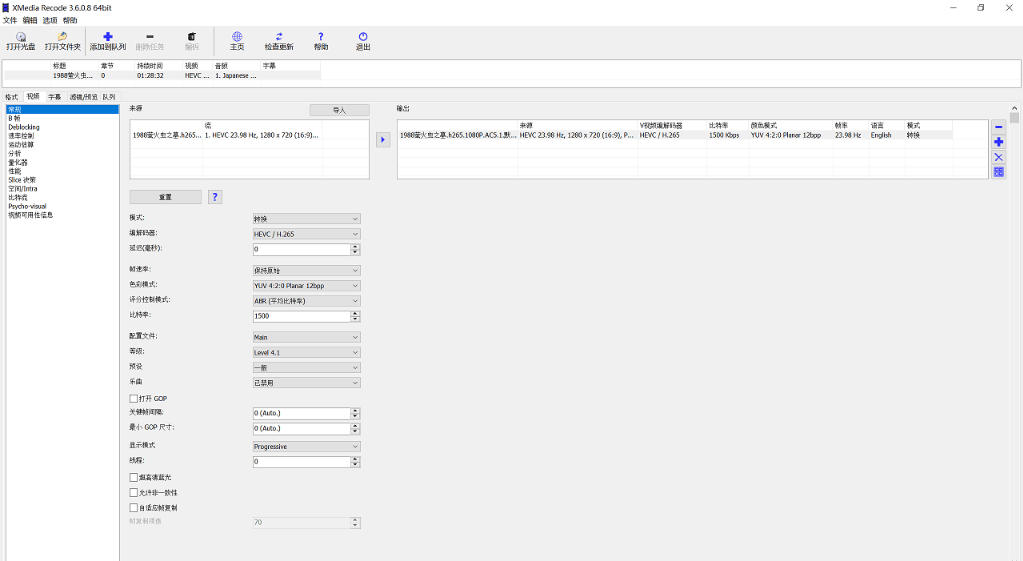Click the Help (帮助) question mark toolbar icon

[x=320, y=37]
